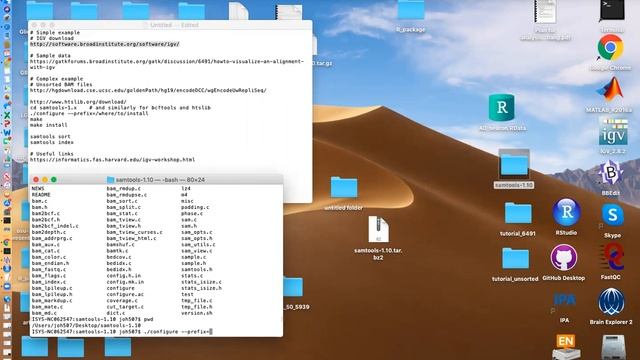Click the /Users/joh507/Desktop/samtools-1.10 path output
640x360 pixels.
coord(86,326)
